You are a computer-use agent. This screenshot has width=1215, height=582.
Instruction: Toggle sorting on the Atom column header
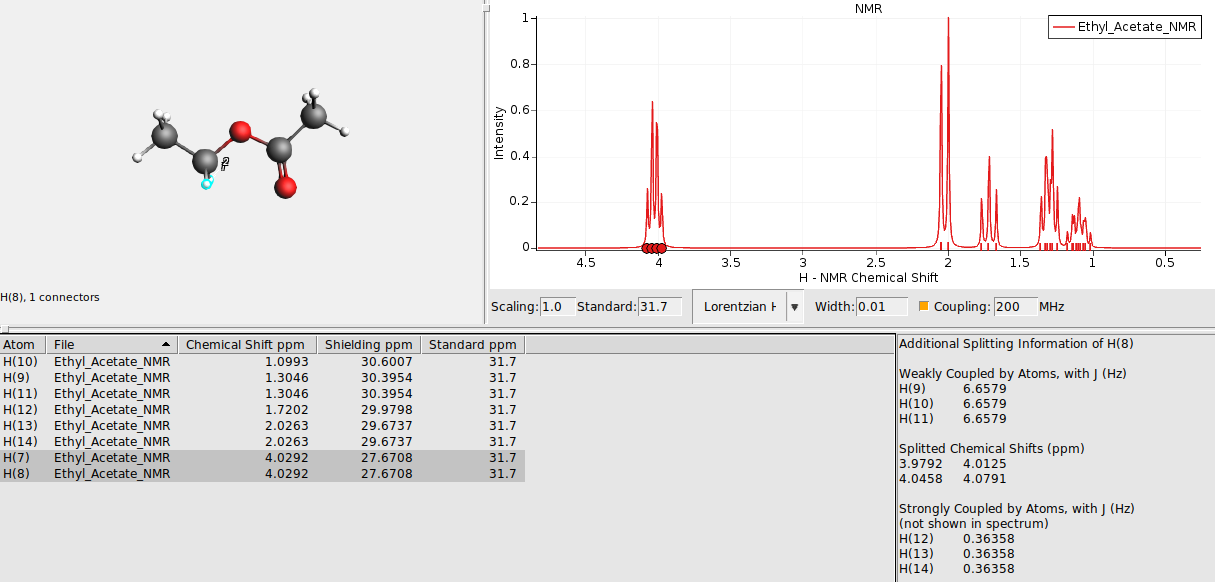(22, 344)
